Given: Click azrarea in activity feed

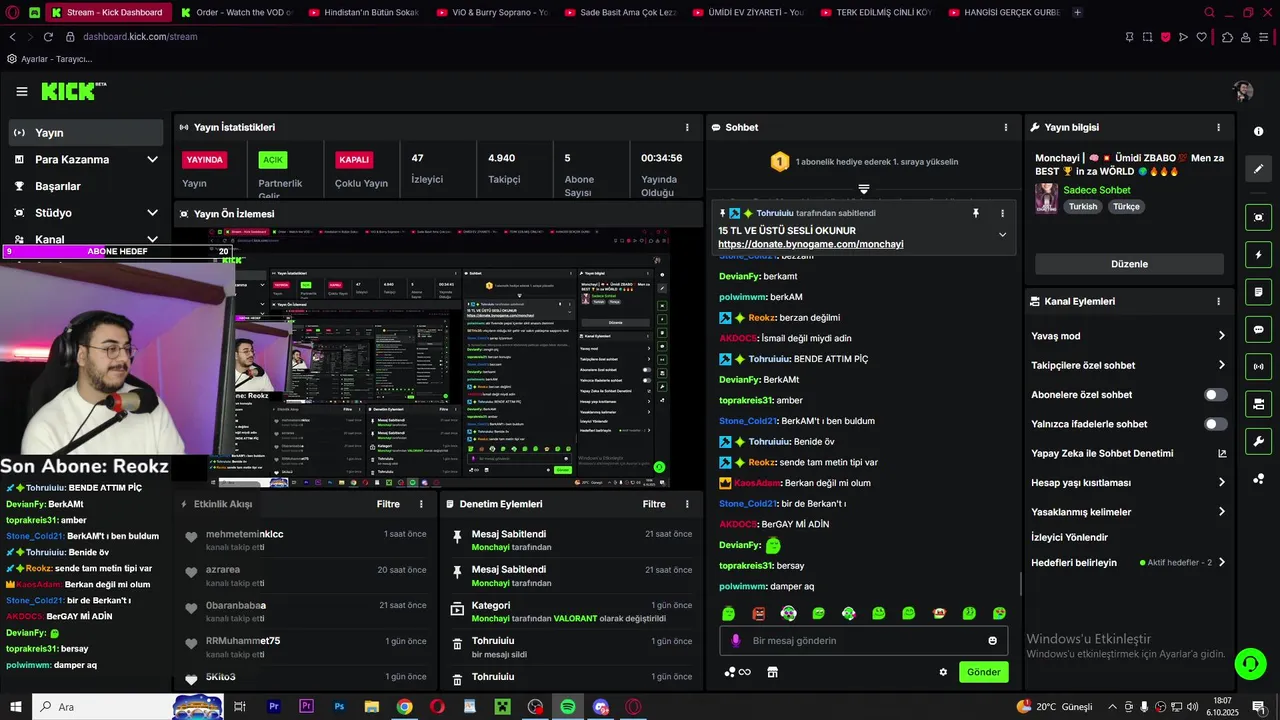Looking at the screenshot, I should (223, 569).
